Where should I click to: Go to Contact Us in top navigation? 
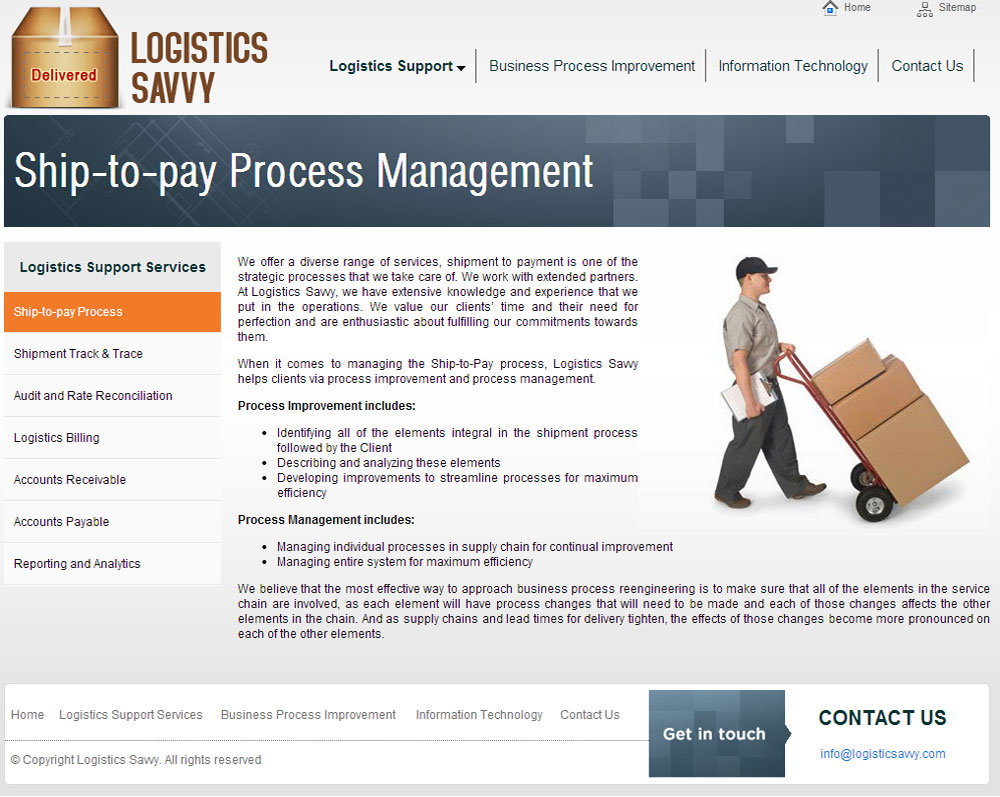(927, 66)
